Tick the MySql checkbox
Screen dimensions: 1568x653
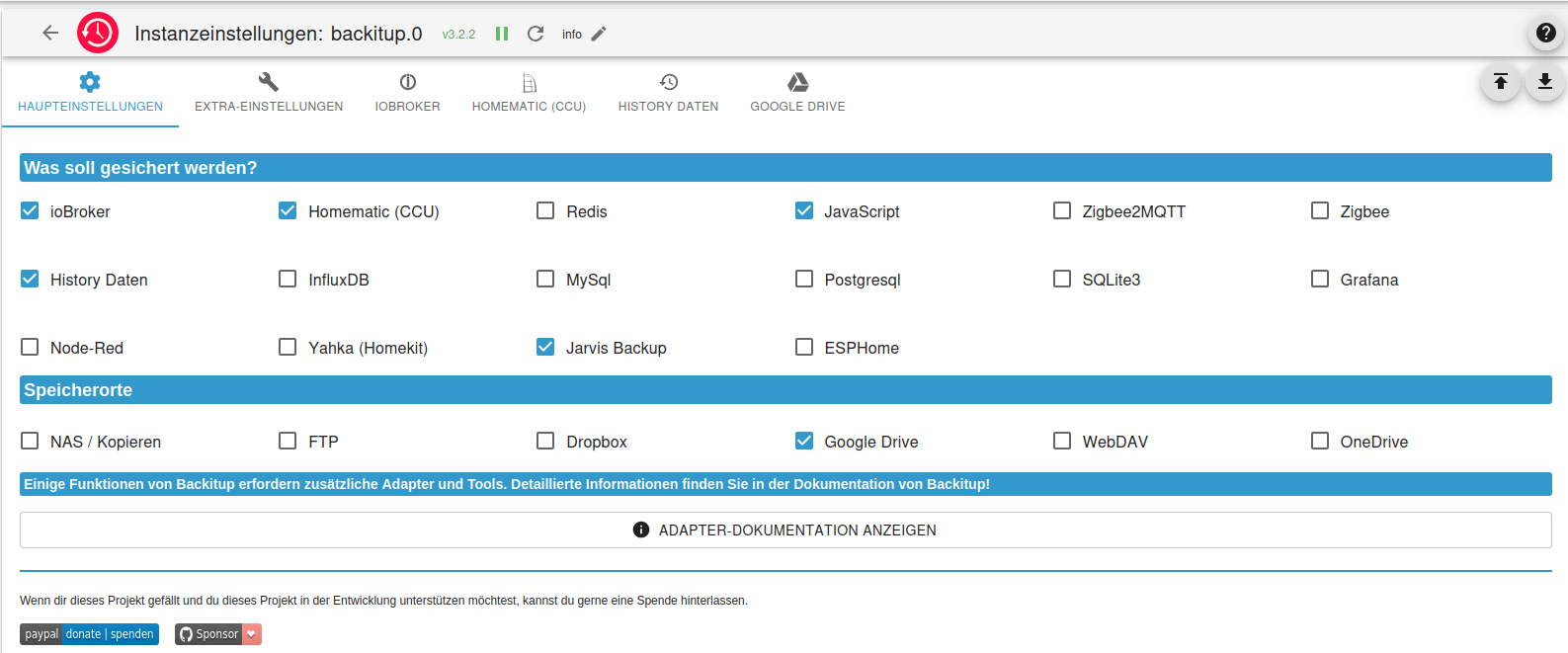[545, 279]
